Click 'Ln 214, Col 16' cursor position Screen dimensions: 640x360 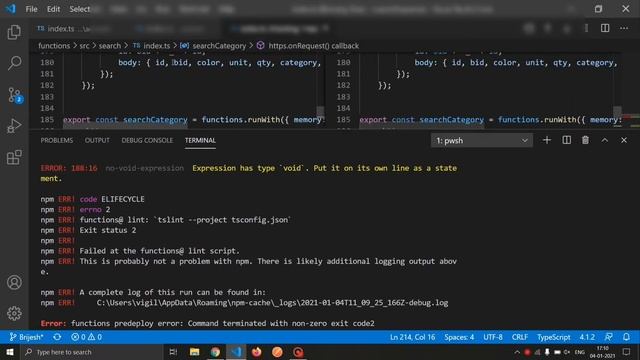(x=413, y=337)
